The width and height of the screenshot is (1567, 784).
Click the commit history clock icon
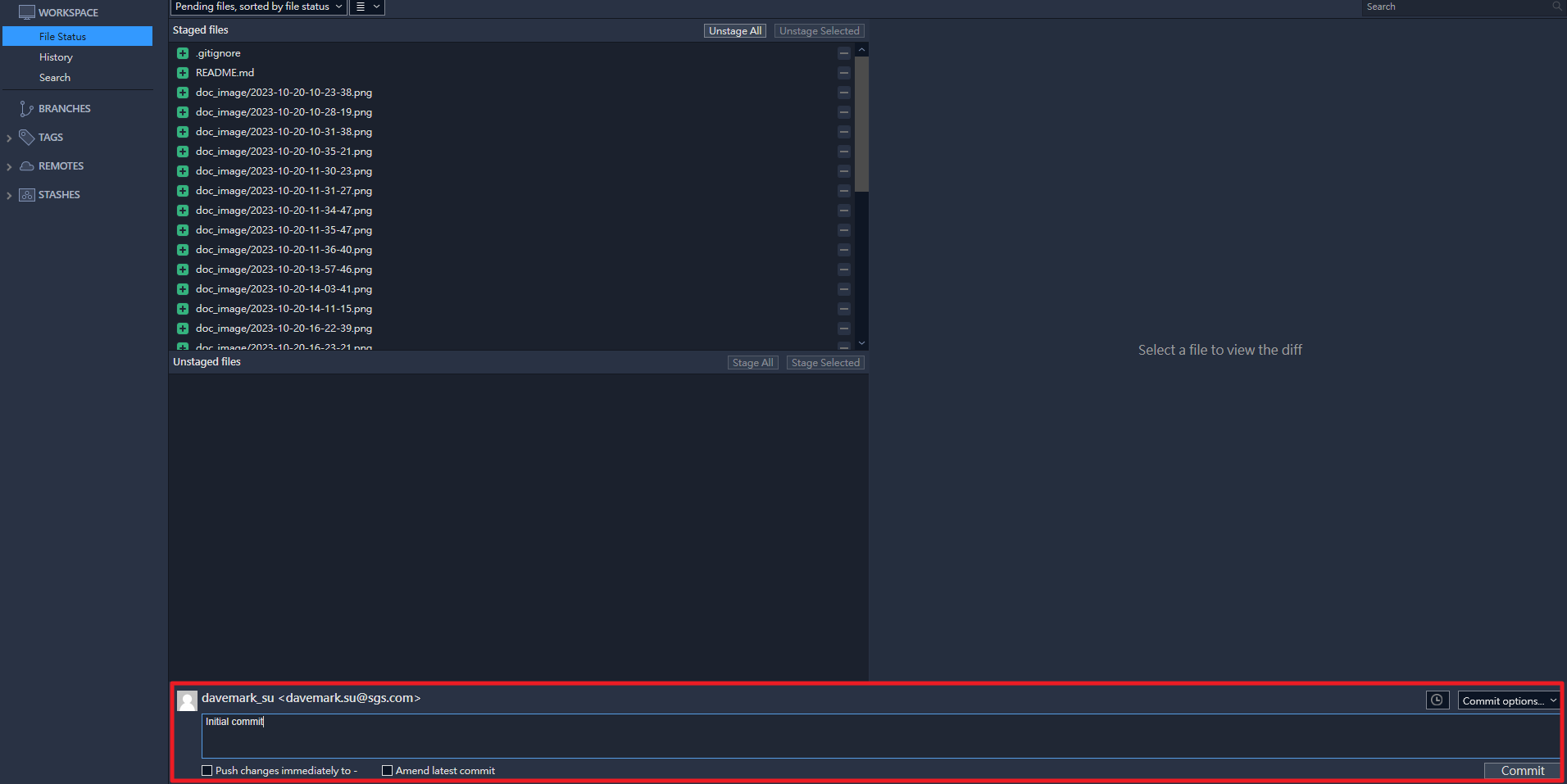click(1437, 700)
